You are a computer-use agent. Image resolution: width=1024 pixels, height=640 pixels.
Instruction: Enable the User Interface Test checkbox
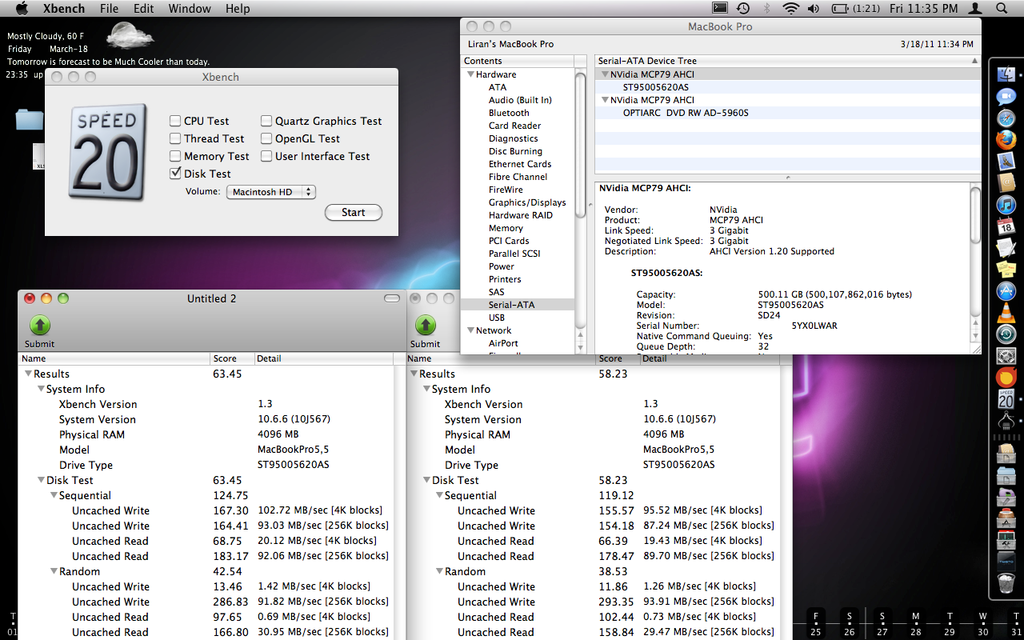[266, 156]
